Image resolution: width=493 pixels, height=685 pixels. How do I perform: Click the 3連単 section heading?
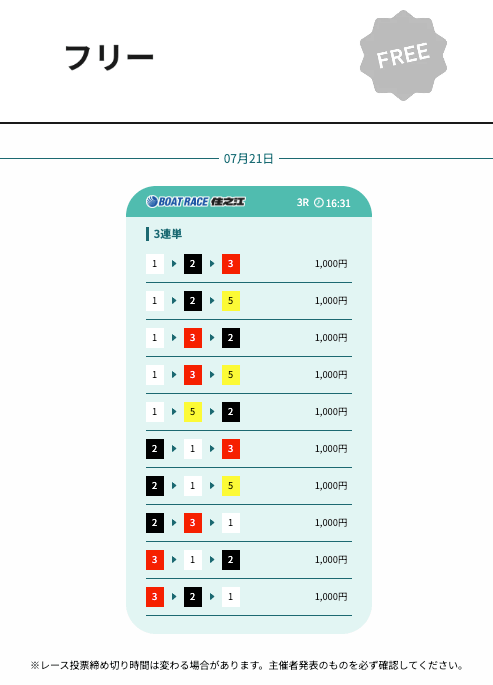167,234
